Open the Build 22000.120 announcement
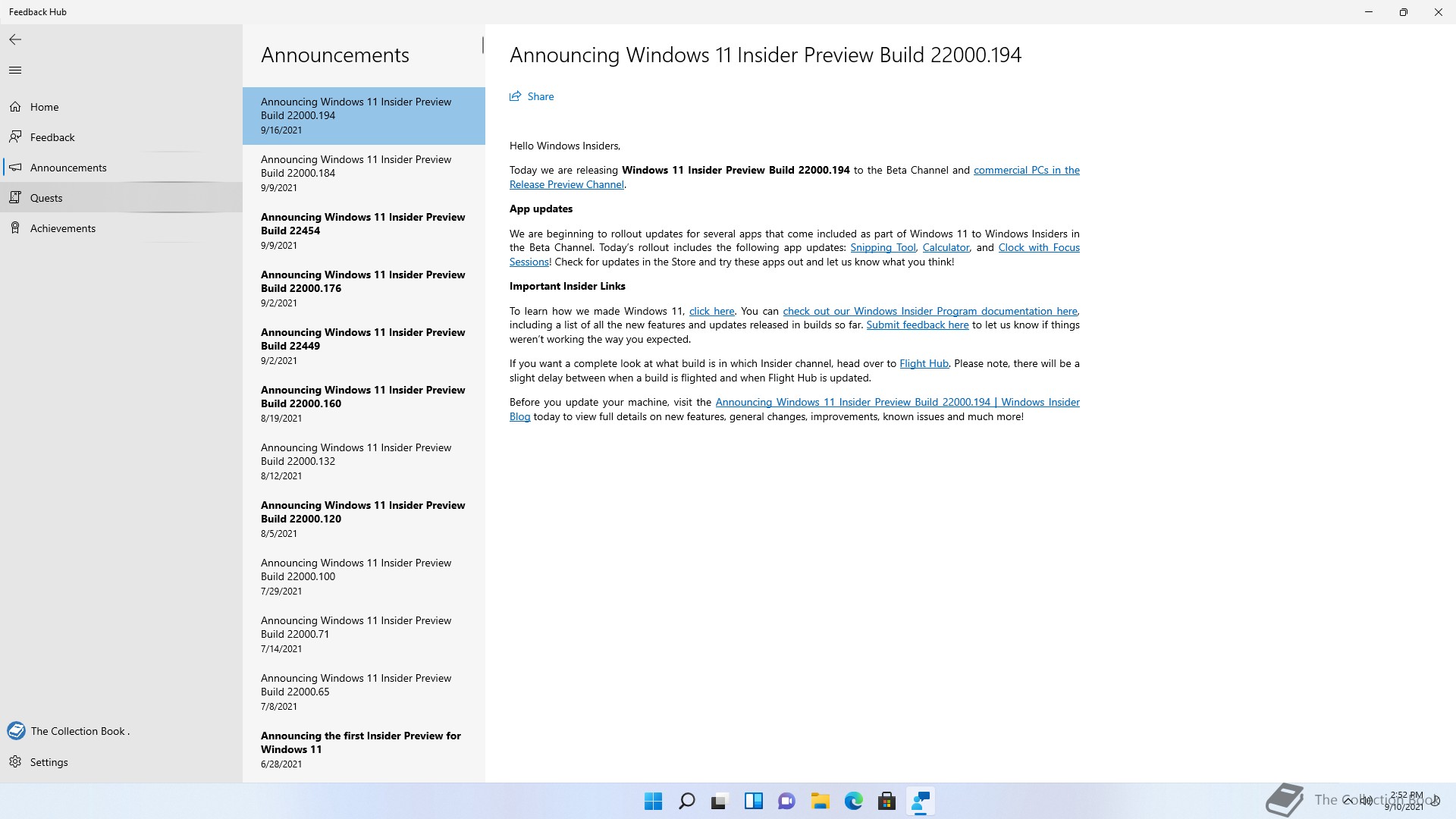This screenshot has height=819, width=1456. coord(364,519)
